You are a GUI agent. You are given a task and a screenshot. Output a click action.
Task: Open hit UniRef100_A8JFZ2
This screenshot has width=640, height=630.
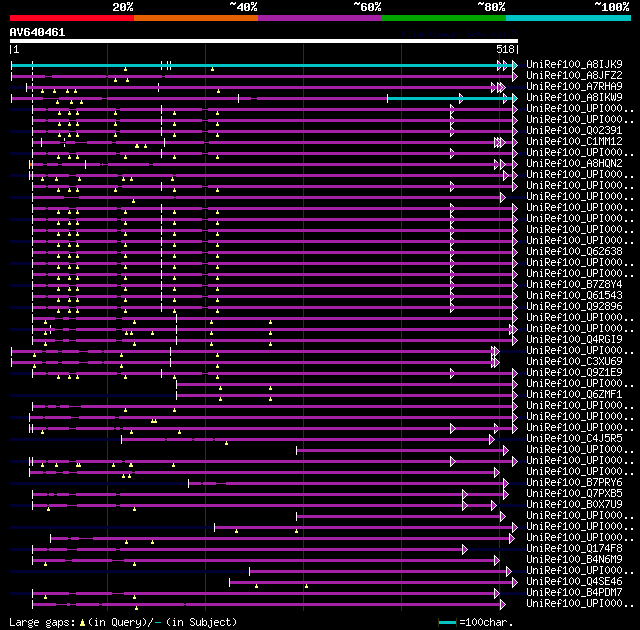click(x=574, y=75)
